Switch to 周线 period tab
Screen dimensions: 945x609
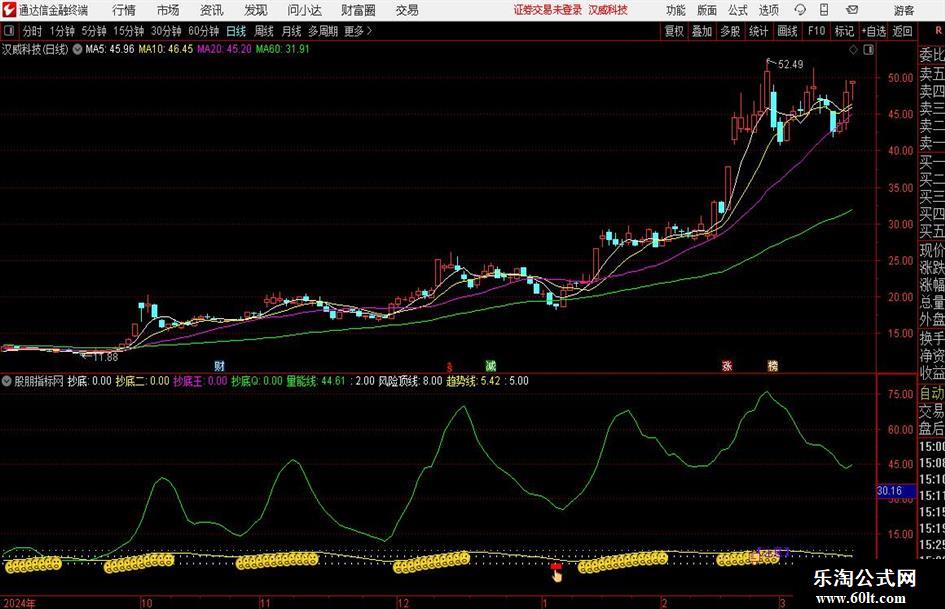pyautogui.click(x=263, y=31)
